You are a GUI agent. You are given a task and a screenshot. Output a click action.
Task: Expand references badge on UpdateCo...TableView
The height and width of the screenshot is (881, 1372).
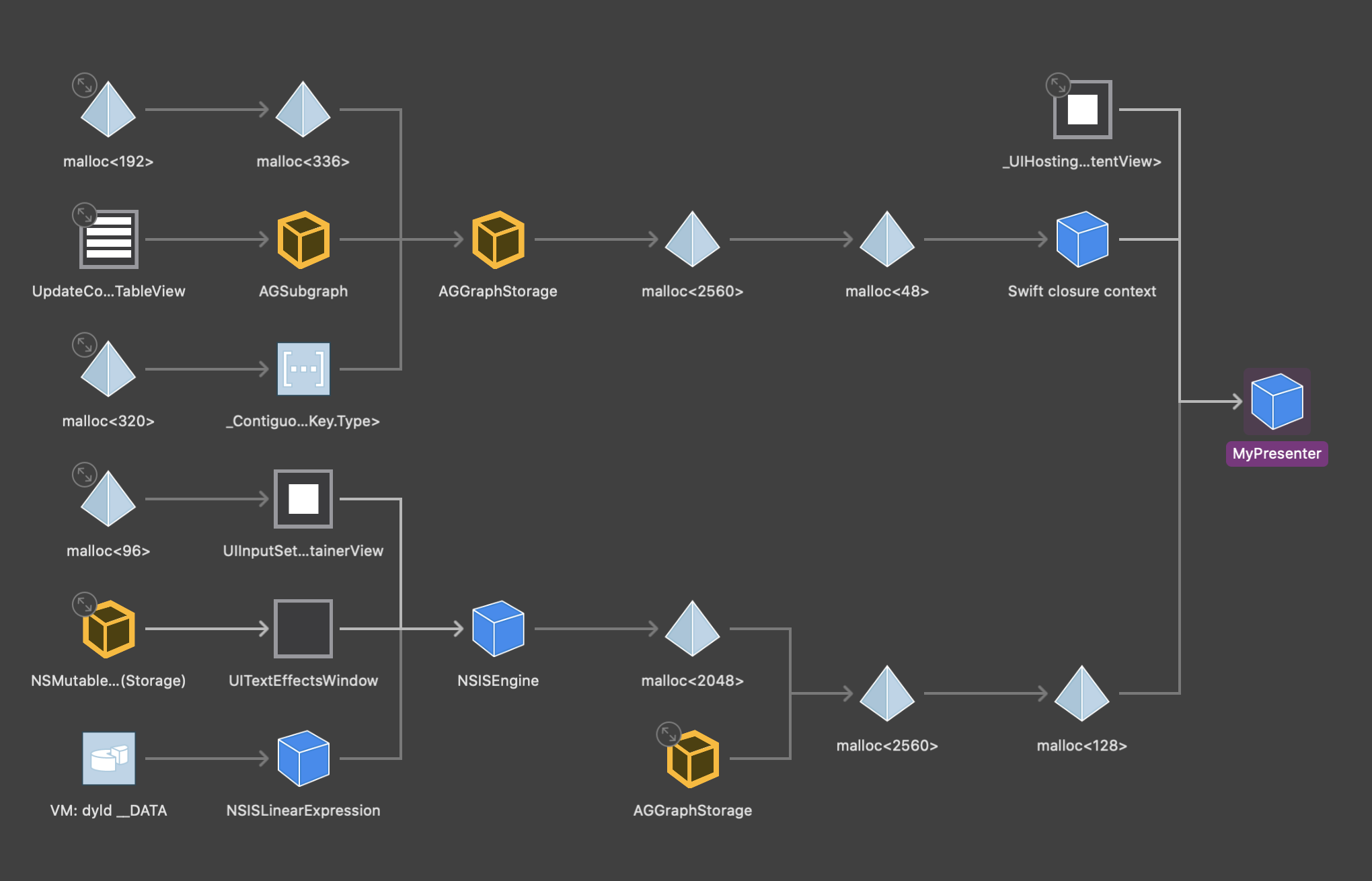85,215
